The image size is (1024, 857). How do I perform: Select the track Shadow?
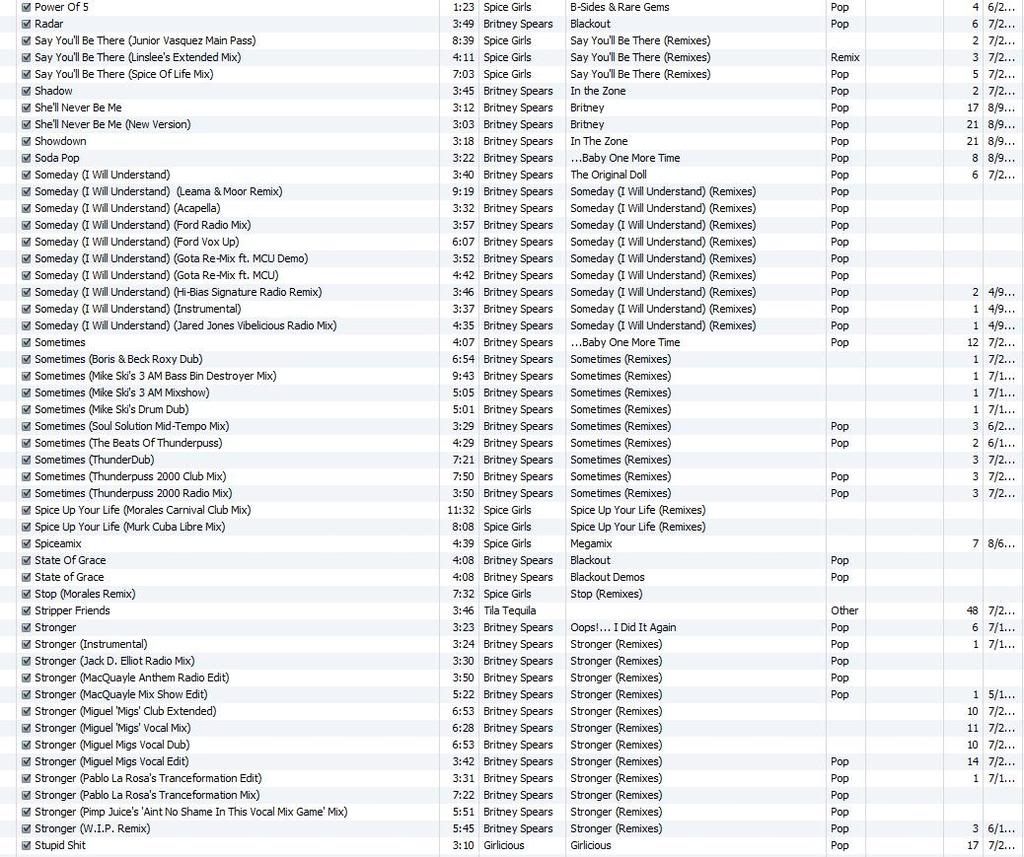tap(54, 91)
